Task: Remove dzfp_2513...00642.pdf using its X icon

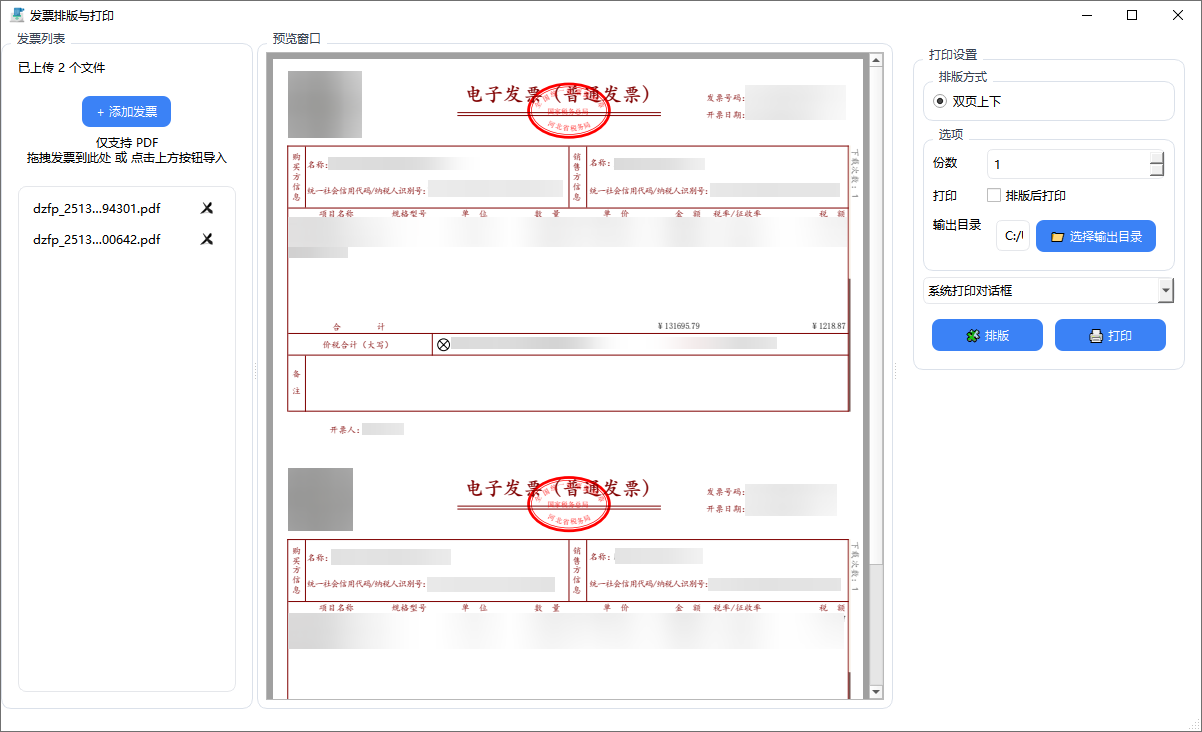Action: (207, 239)
